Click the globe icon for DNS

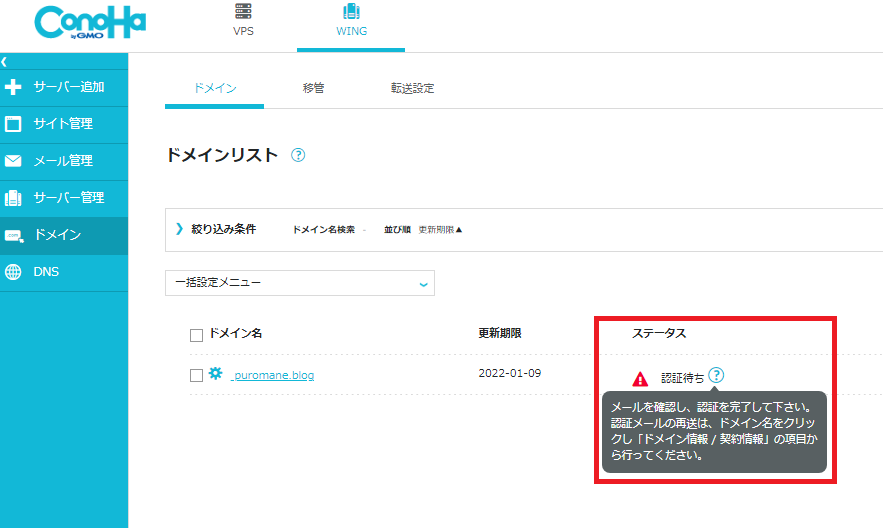pyautogui.click(x=12, y=272)
